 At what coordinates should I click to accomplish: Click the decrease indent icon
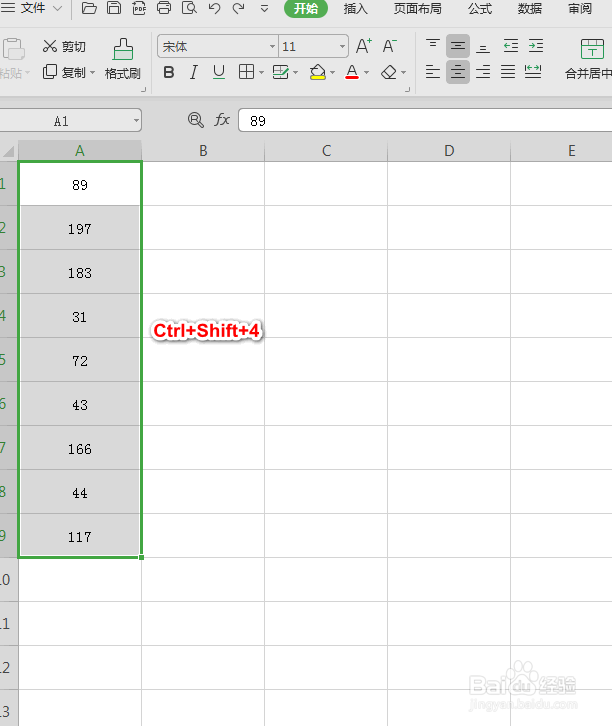point(511,46)
